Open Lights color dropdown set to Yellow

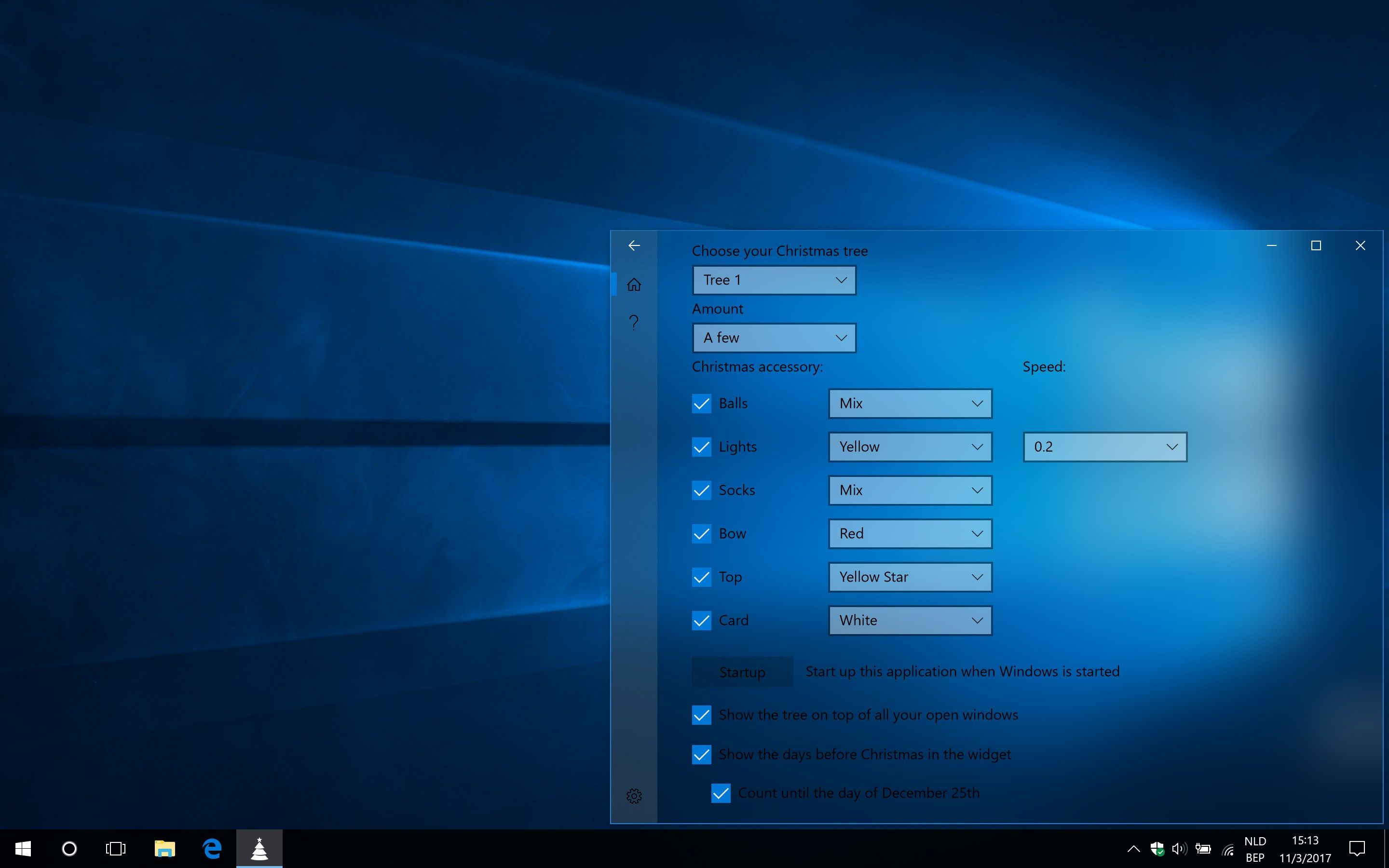click(910, 447)
